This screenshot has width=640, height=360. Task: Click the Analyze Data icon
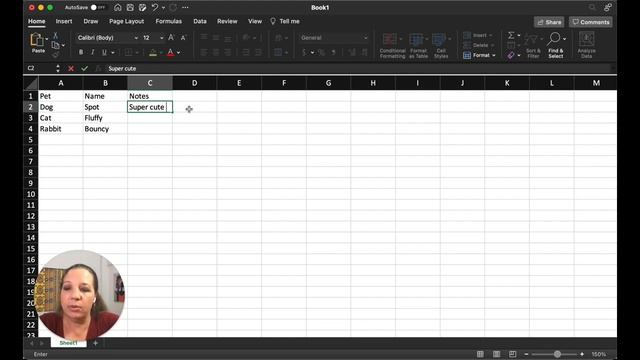pyautogui.click(x=587, y=40)
